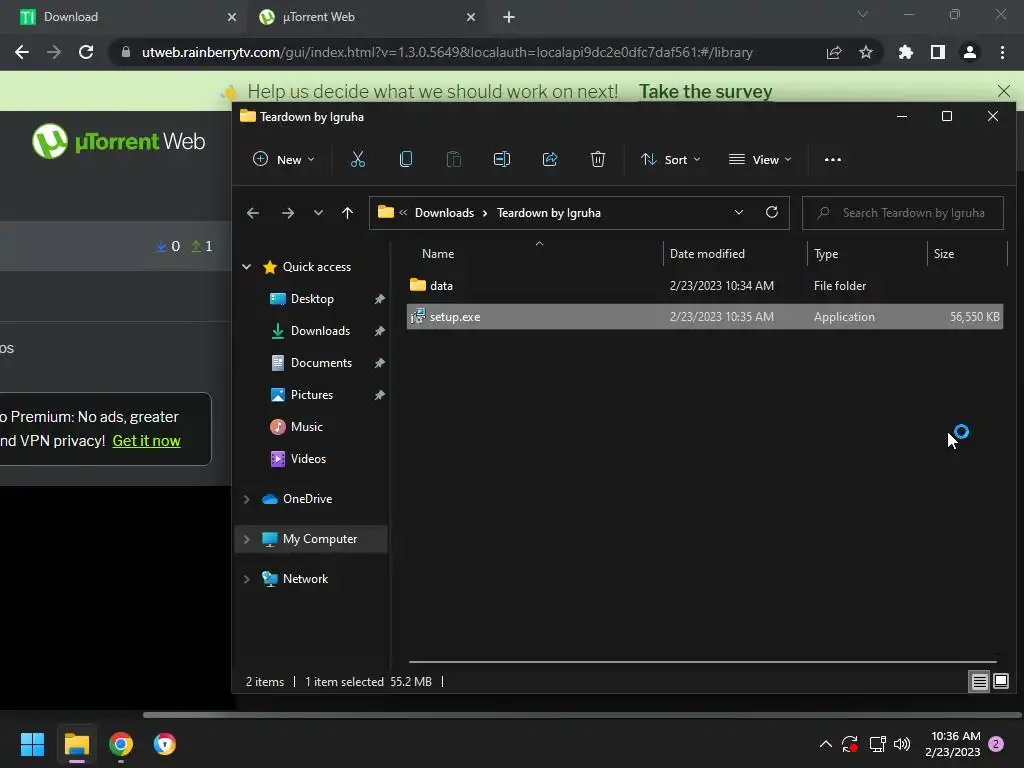The image size is (1024, 768).
Task: Open recent locations dropdown arrow
Action: click(318, 213)
